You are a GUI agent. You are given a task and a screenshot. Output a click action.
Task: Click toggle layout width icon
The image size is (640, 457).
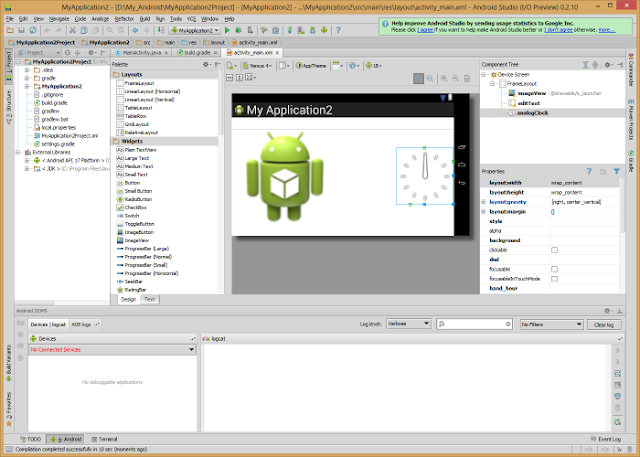click(x=229, y=78)
